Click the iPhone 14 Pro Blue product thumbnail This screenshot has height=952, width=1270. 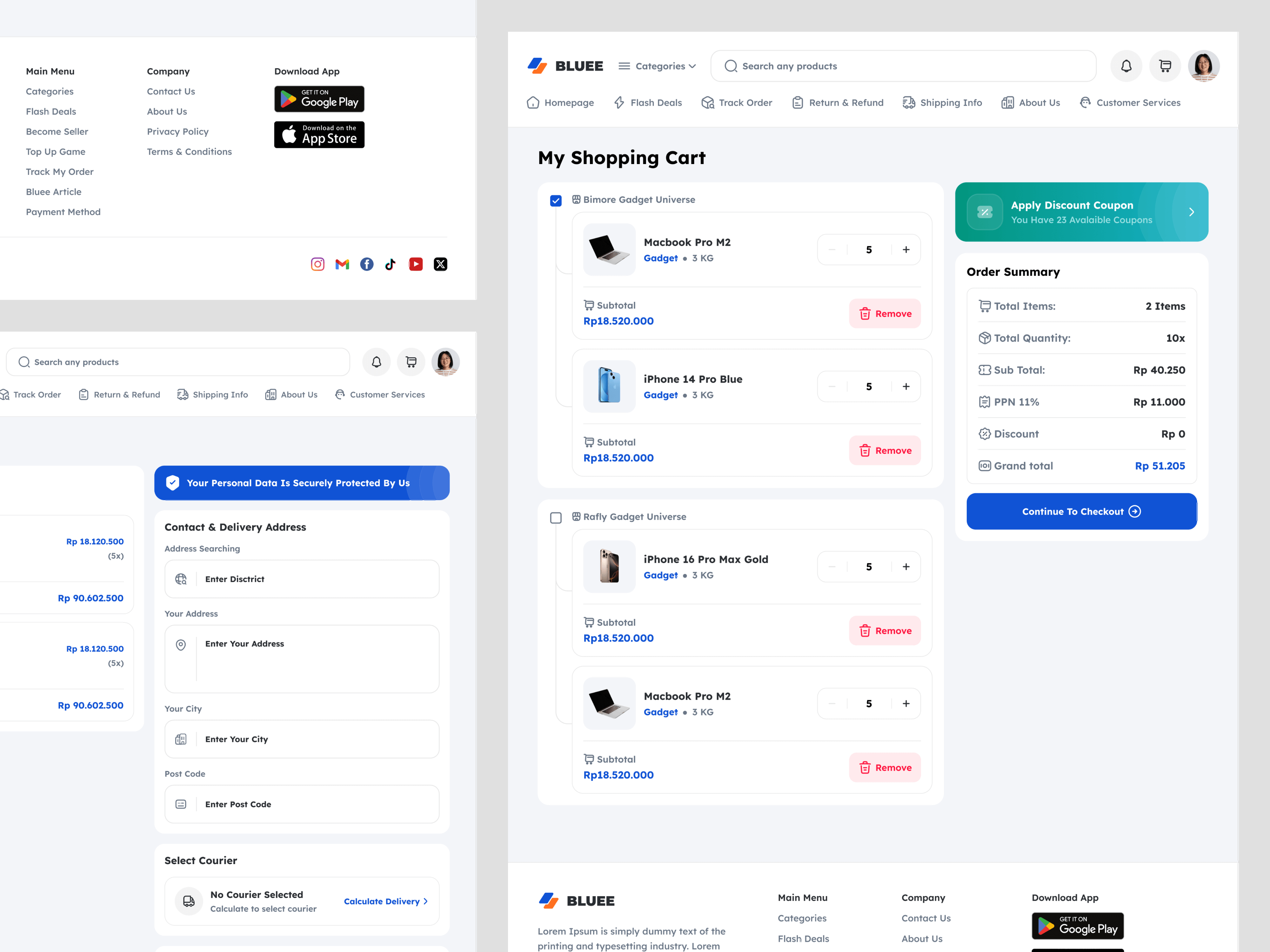(x=609, y=386)
